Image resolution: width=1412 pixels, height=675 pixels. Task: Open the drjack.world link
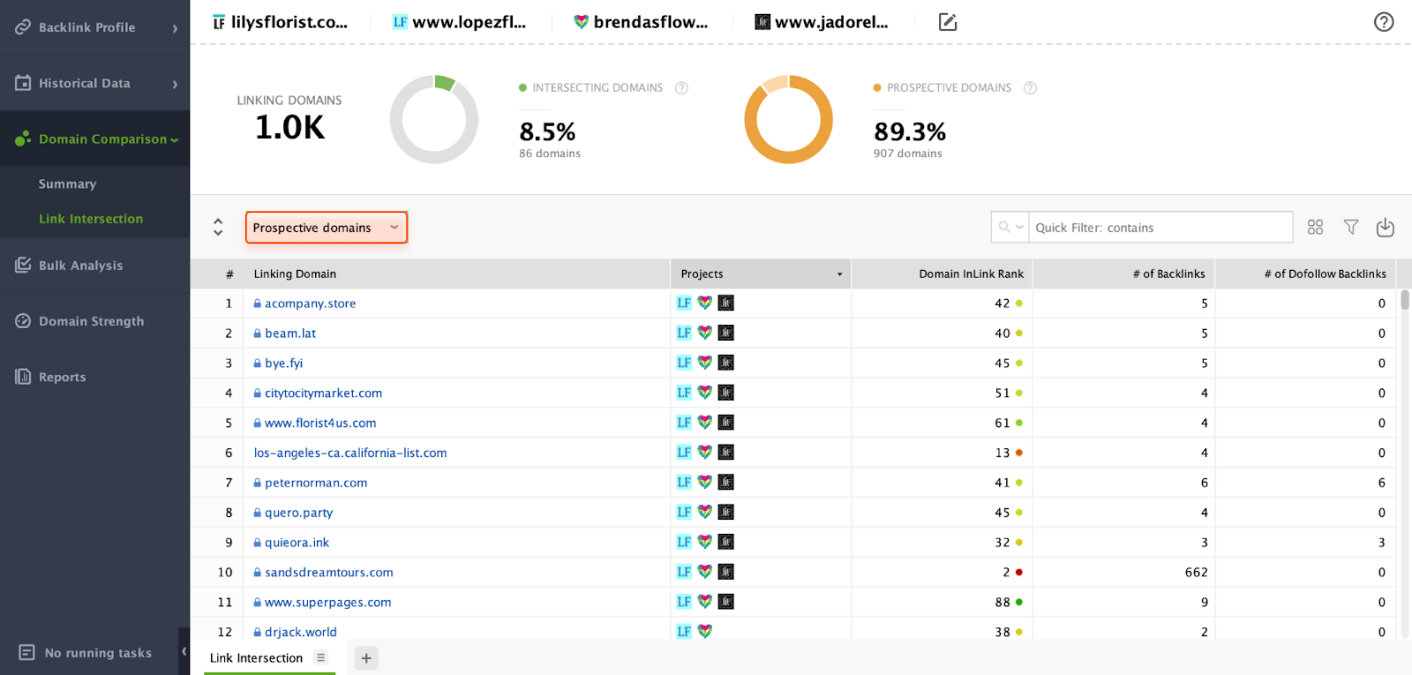click(x=301, y=632)
